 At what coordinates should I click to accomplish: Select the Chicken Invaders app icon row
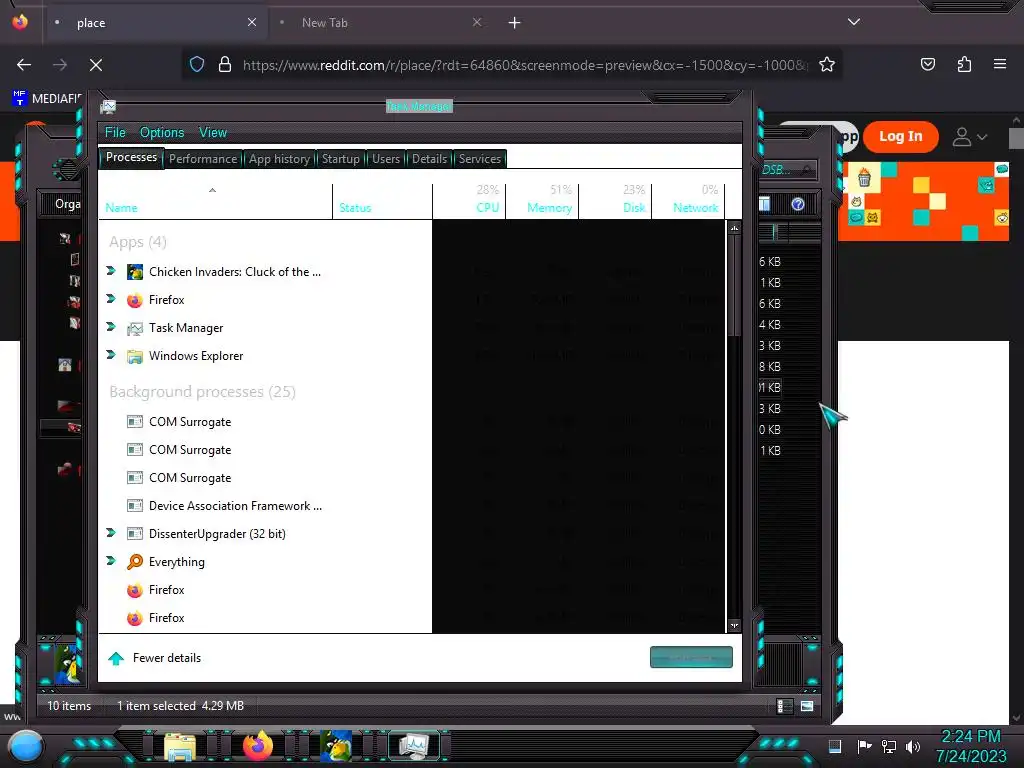click(x=135, y=272)
